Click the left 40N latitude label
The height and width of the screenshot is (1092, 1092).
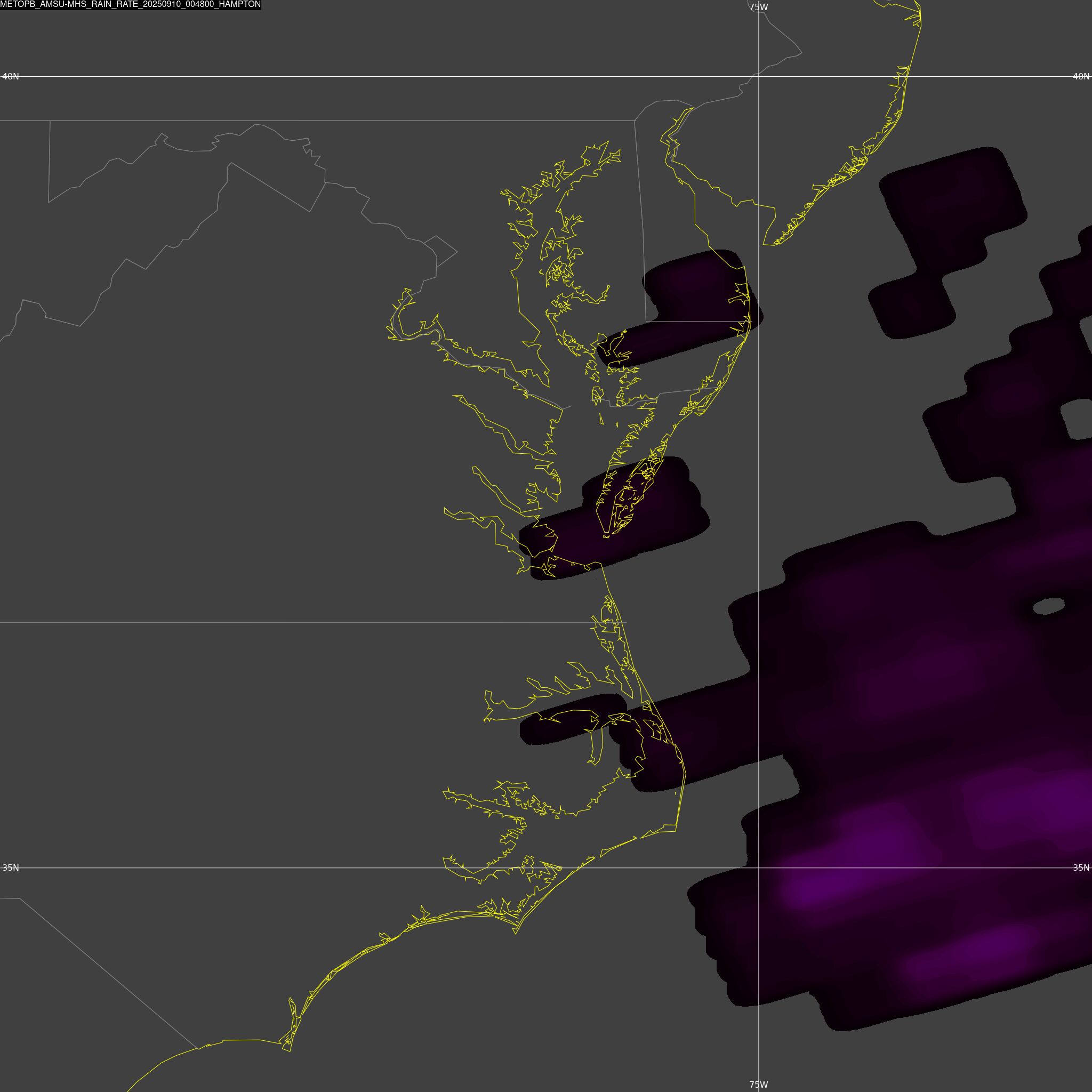(11, 76)
